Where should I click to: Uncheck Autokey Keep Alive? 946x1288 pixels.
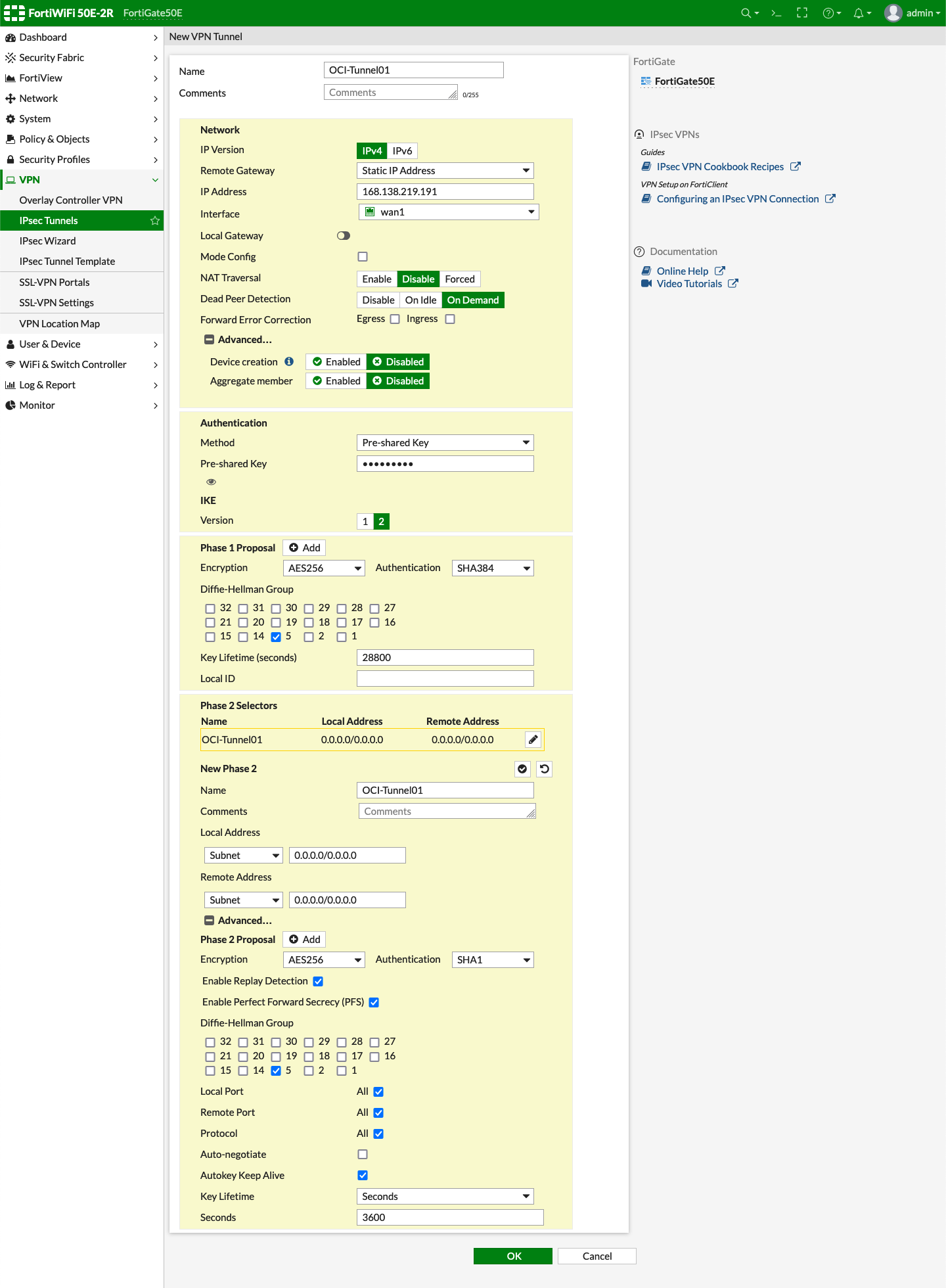pos(363,1176)
